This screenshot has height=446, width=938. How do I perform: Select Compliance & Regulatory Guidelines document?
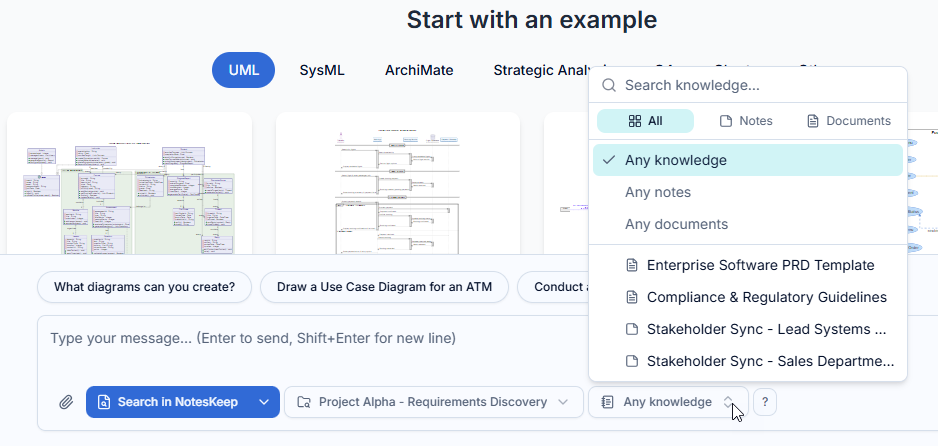tap(748, 297)
